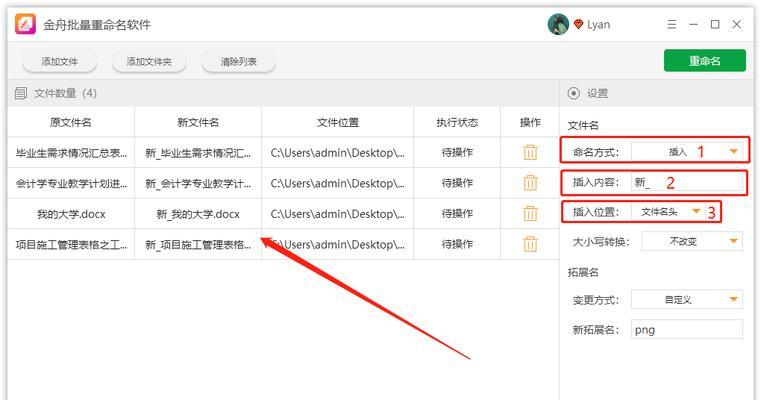Viewport: 761px width, 400px height.
Task: Delete the 我的大学.docx row with trash icon
Action: [530, 214]
